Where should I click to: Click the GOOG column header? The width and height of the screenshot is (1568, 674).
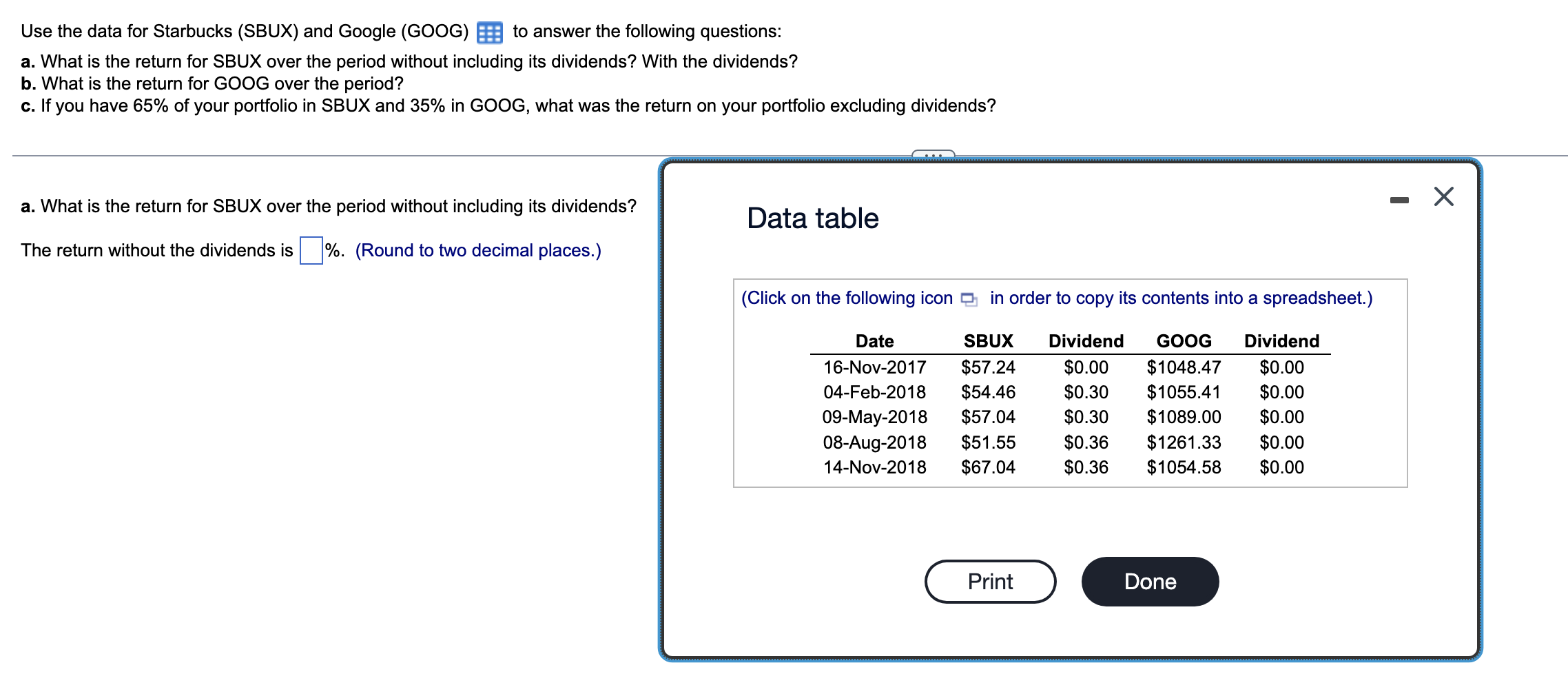coord(1183,340)
